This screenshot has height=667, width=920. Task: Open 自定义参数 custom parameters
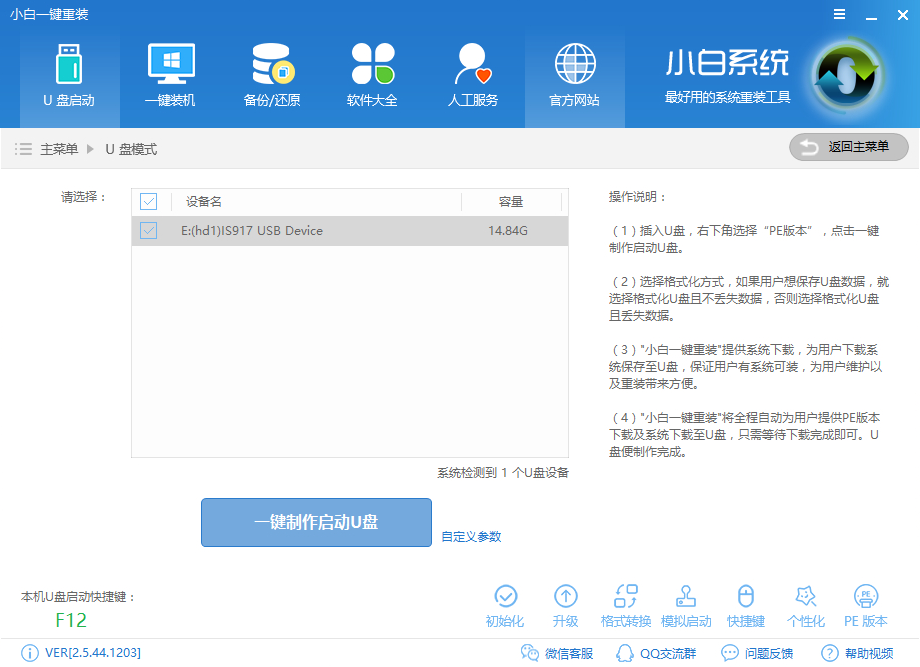(474, 536)
